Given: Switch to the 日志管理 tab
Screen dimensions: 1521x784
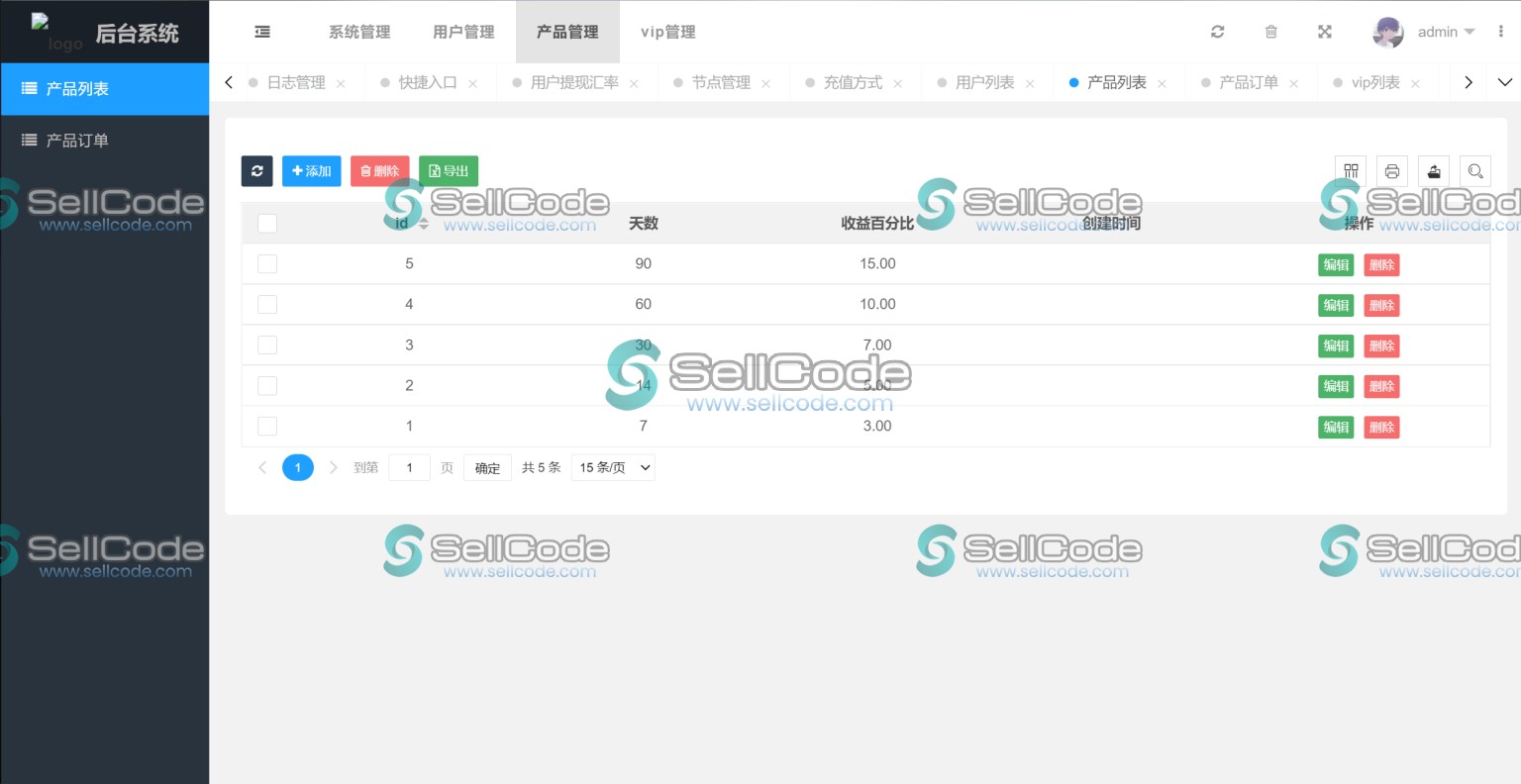Looking at the screenshot, I should click(x=296, y=83).
